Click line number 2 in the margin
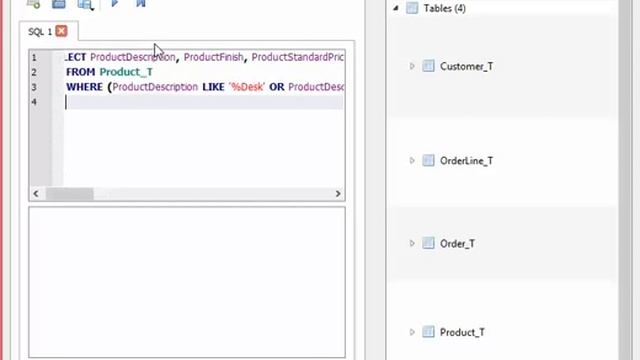The width and height of the screenshot is (640, 360). [x=34, y=72]
